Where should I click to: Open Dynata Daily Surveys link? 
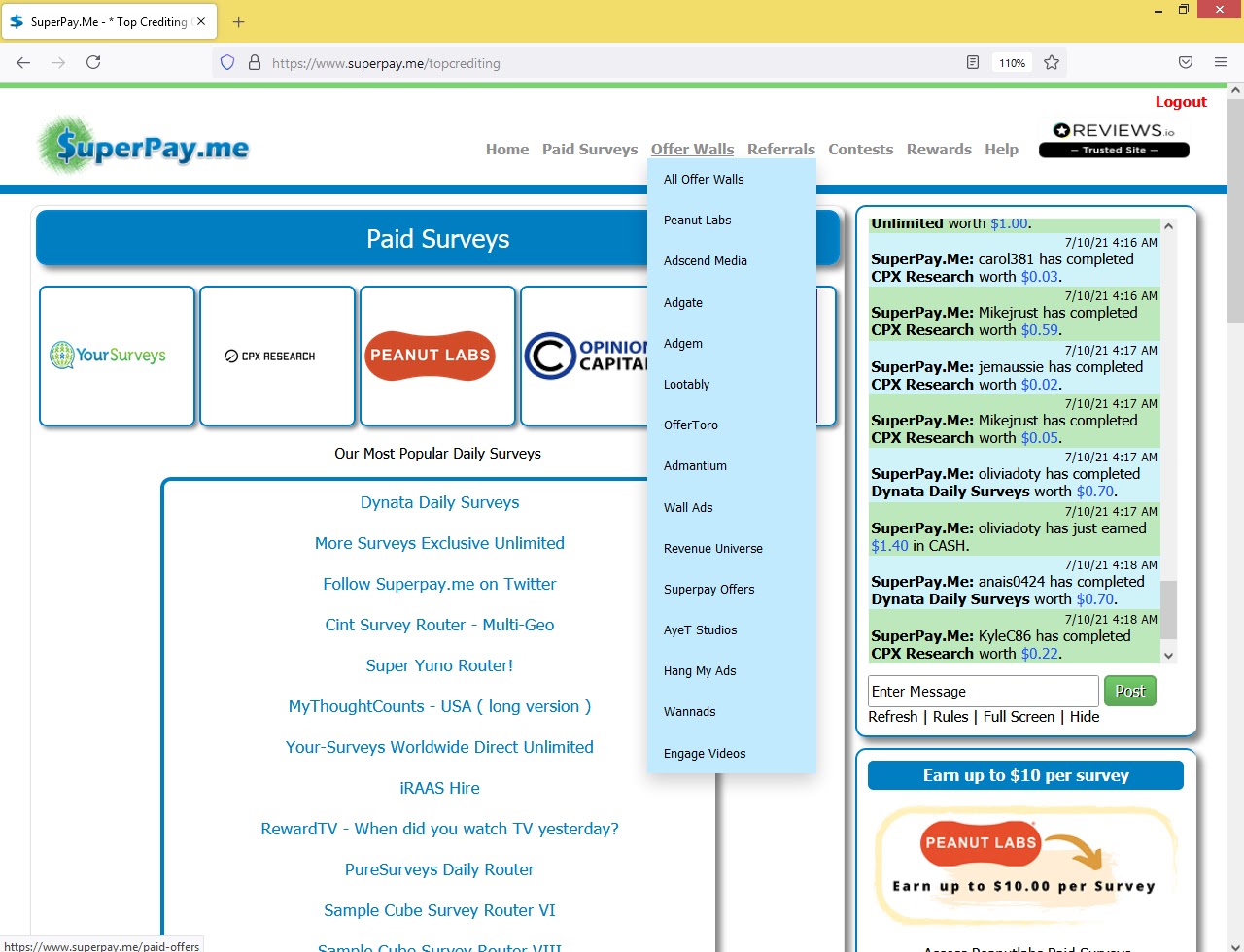tap(439, 502)
